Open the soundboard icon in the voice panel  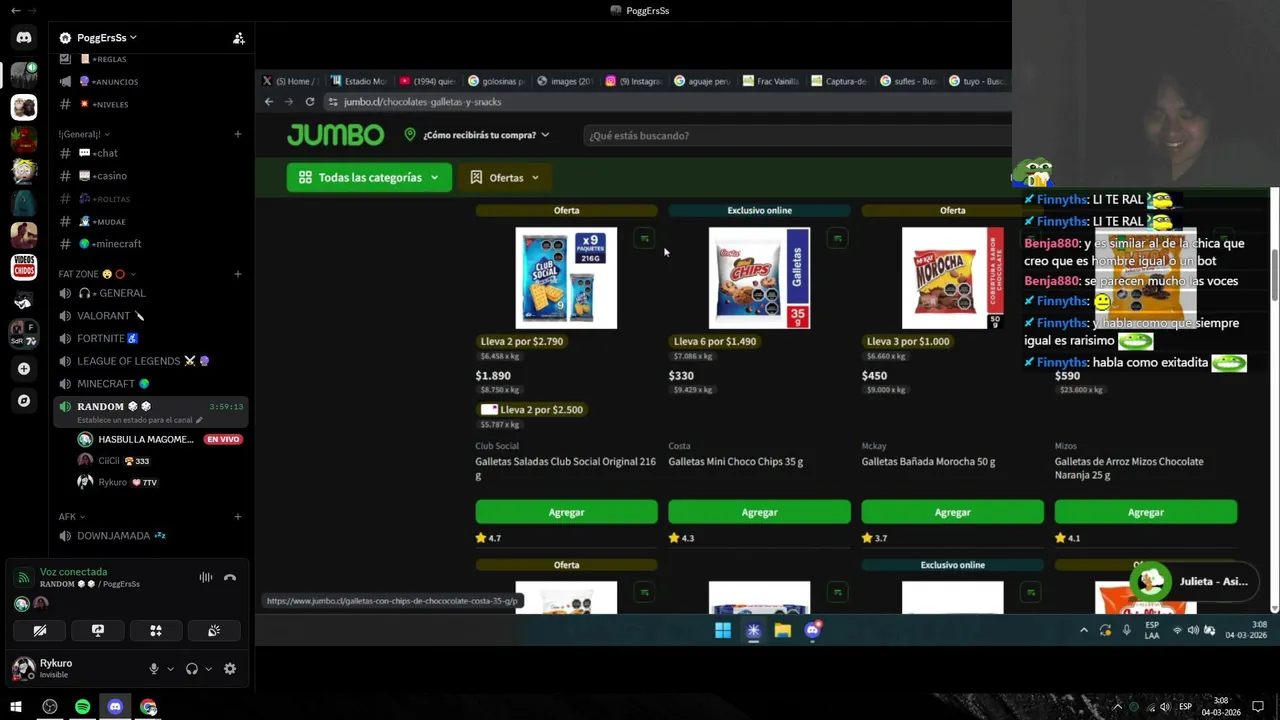point(214,631)
